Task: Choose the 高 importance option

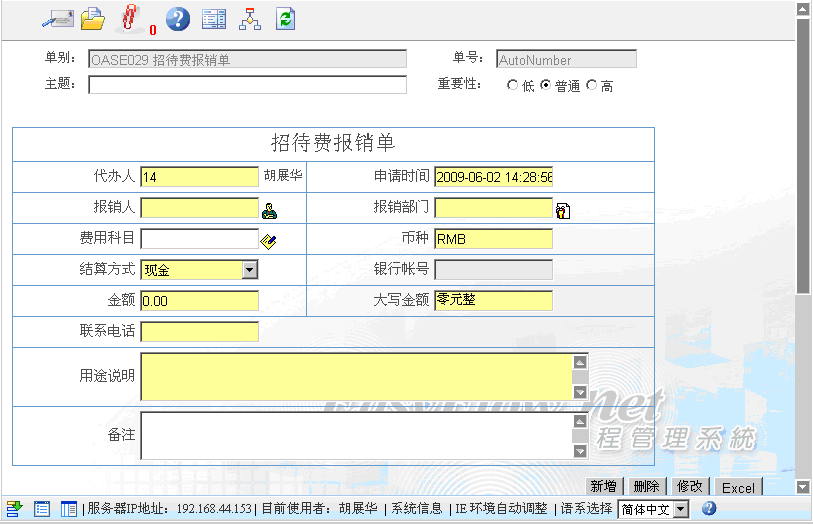Action: point(591,86)
